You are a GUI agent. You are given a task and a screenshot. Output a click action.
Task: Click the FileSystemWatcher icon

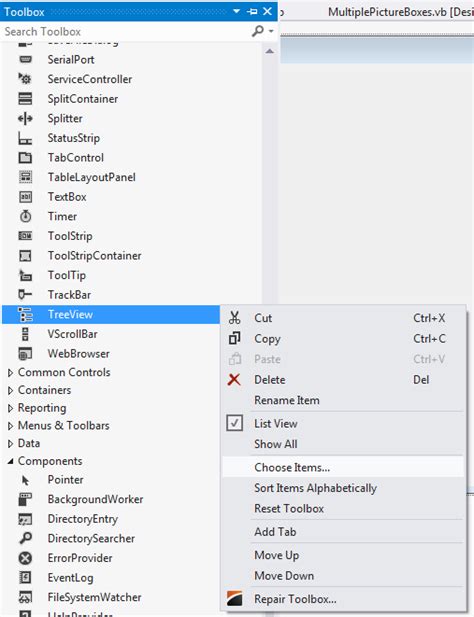25,597
